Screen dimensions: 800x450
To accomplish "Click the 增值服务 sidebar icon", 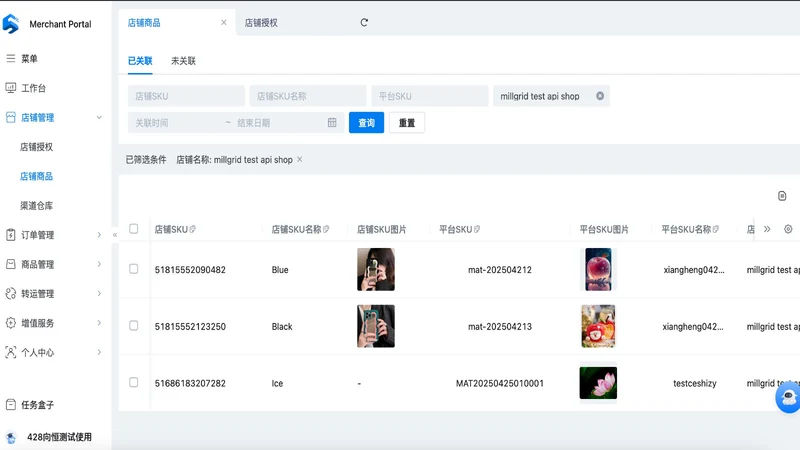I will coord(11,323).
